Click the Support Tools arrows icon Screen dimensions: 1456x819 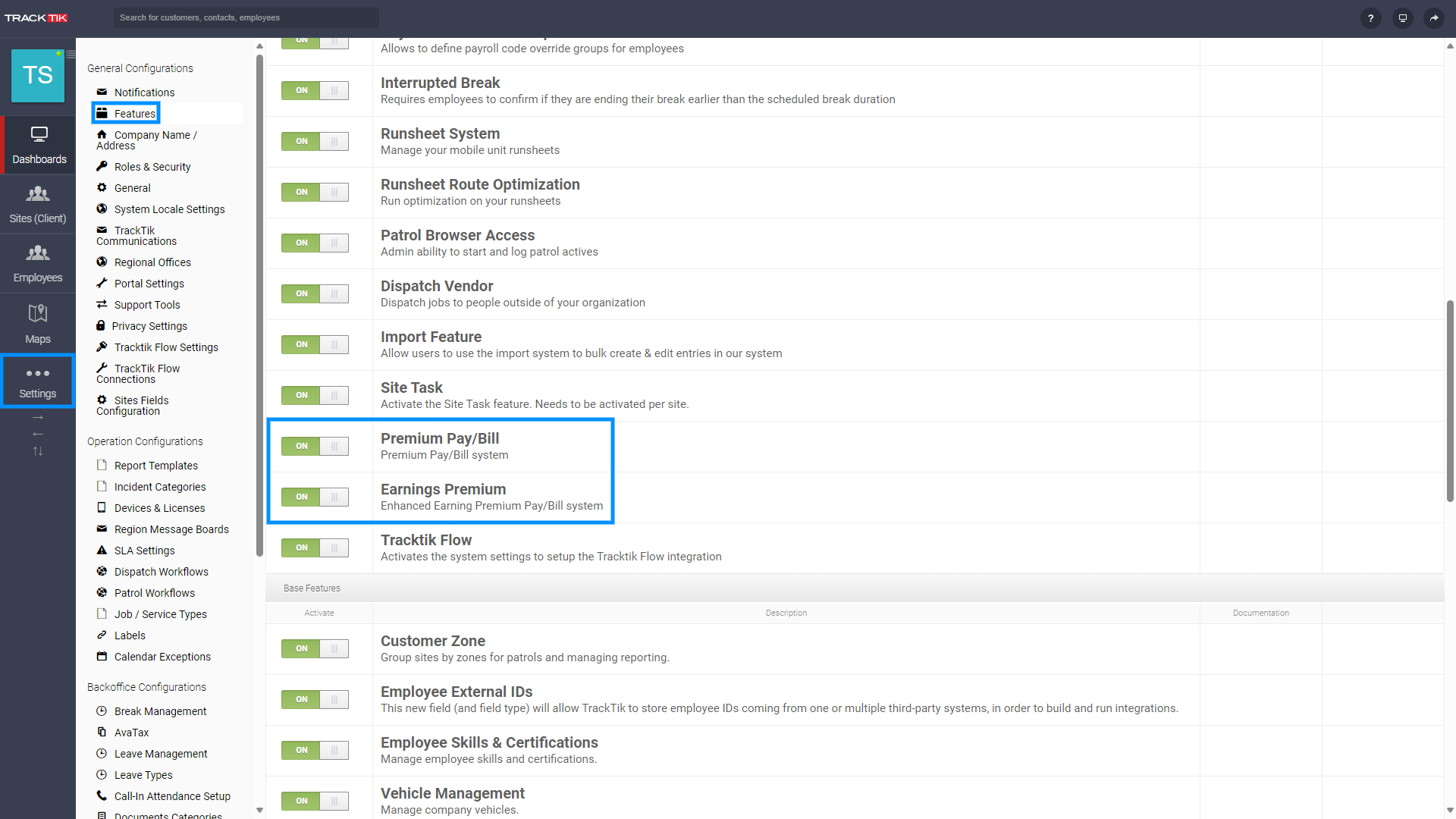coord(102,304)
